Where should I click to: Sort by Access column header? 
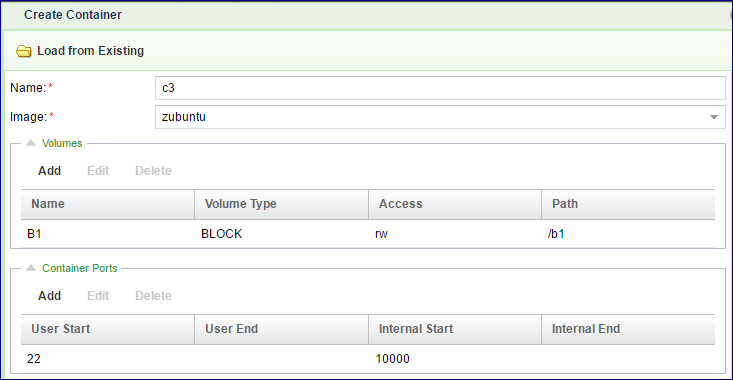455,204
